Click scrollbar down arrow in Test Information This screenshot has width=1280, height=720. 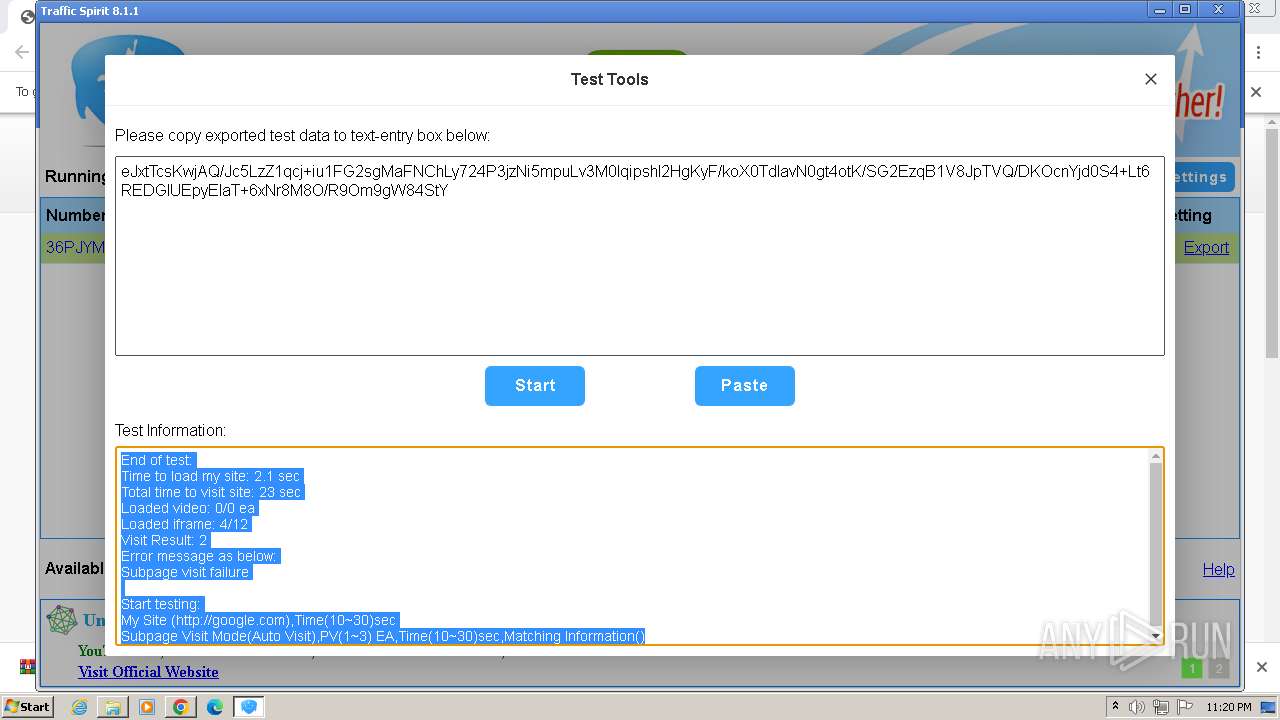pyautogui.click(x=1156, y=636)
